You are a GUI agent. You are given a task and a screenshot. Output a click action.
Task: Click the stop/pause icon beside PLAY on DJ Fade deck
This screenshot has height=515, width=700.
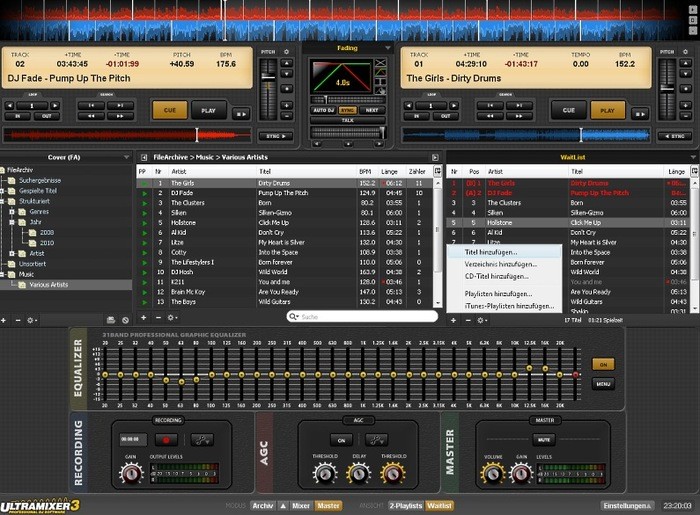(x=241, y=114)
